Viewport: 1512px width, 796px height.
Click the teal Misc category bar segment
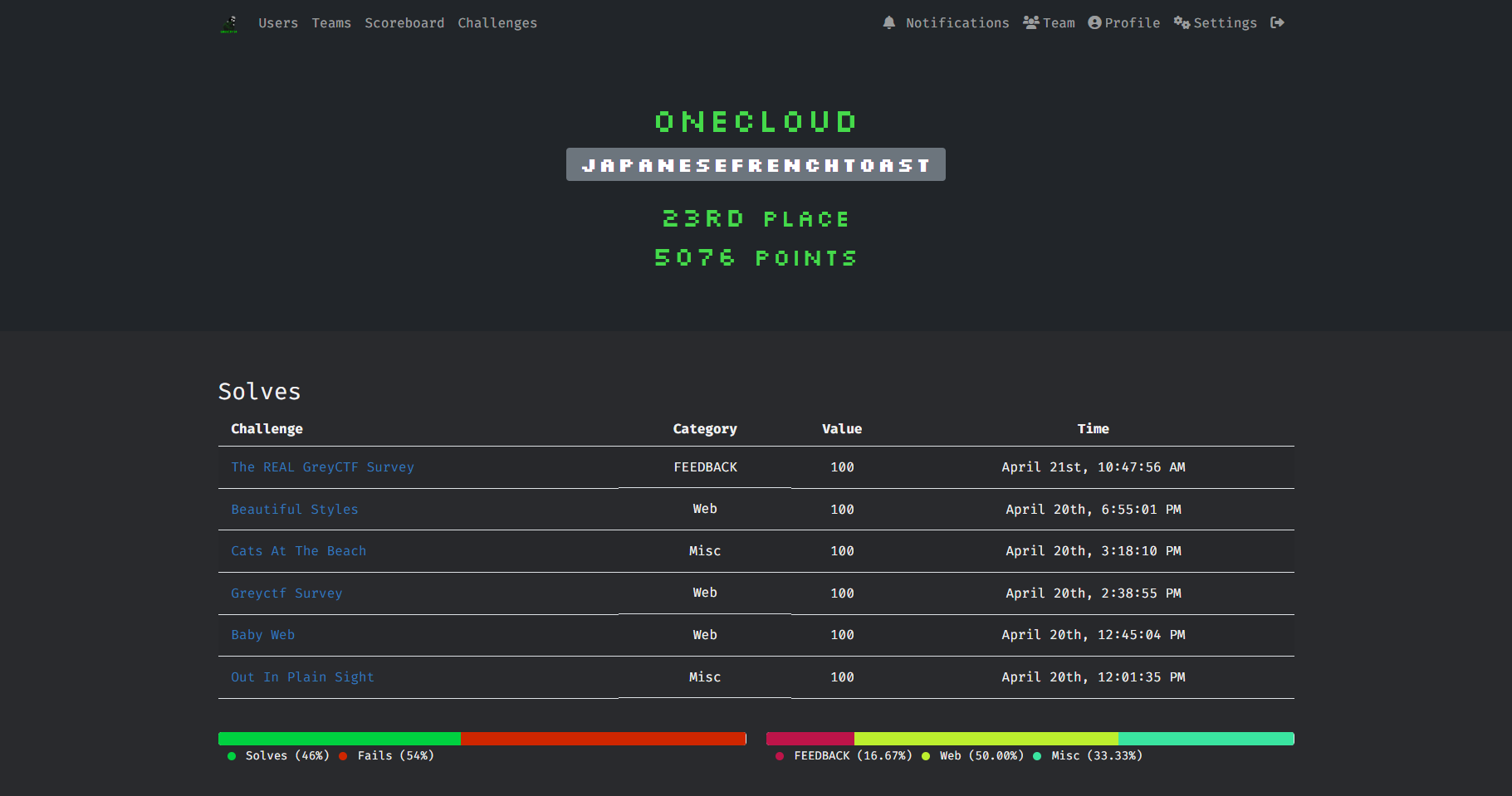pyautogui.click(x=1206, y=739)
